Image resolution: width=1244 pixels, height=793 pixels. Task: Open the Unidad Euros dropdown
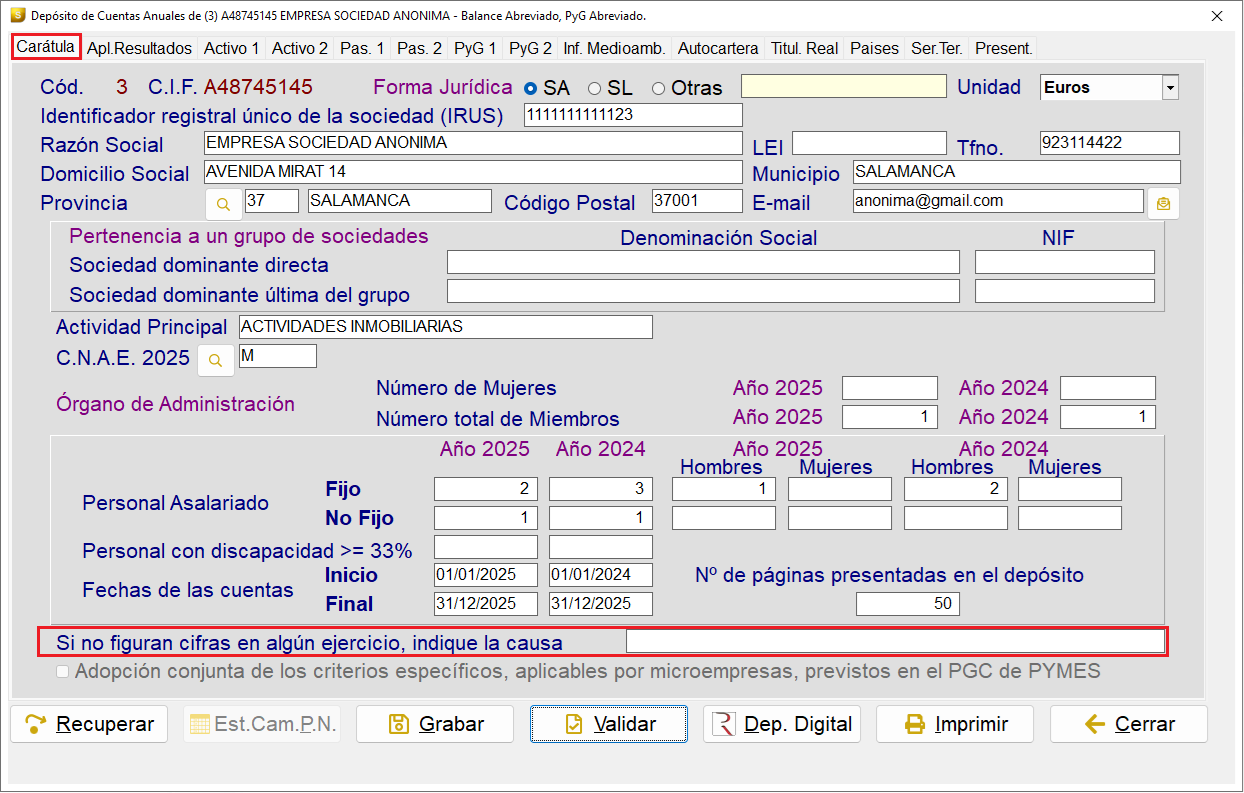[1170, 87]
